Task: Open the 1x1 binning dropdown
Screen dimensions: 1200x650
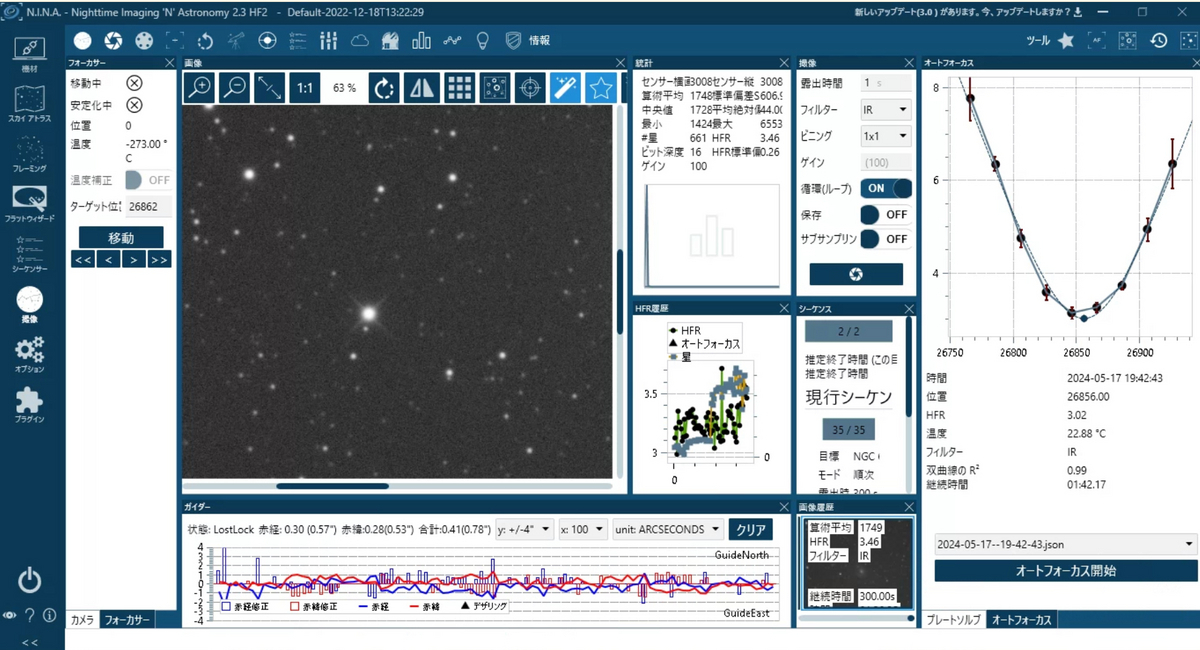Action: [x=886, y=135]
